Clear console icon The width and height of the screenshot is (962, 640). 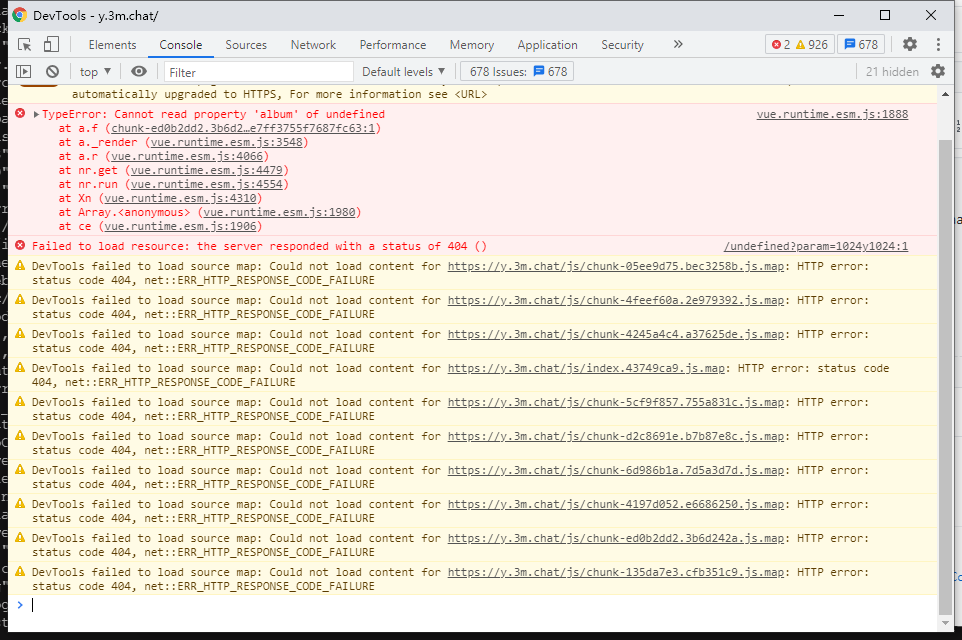click(52, 72)
